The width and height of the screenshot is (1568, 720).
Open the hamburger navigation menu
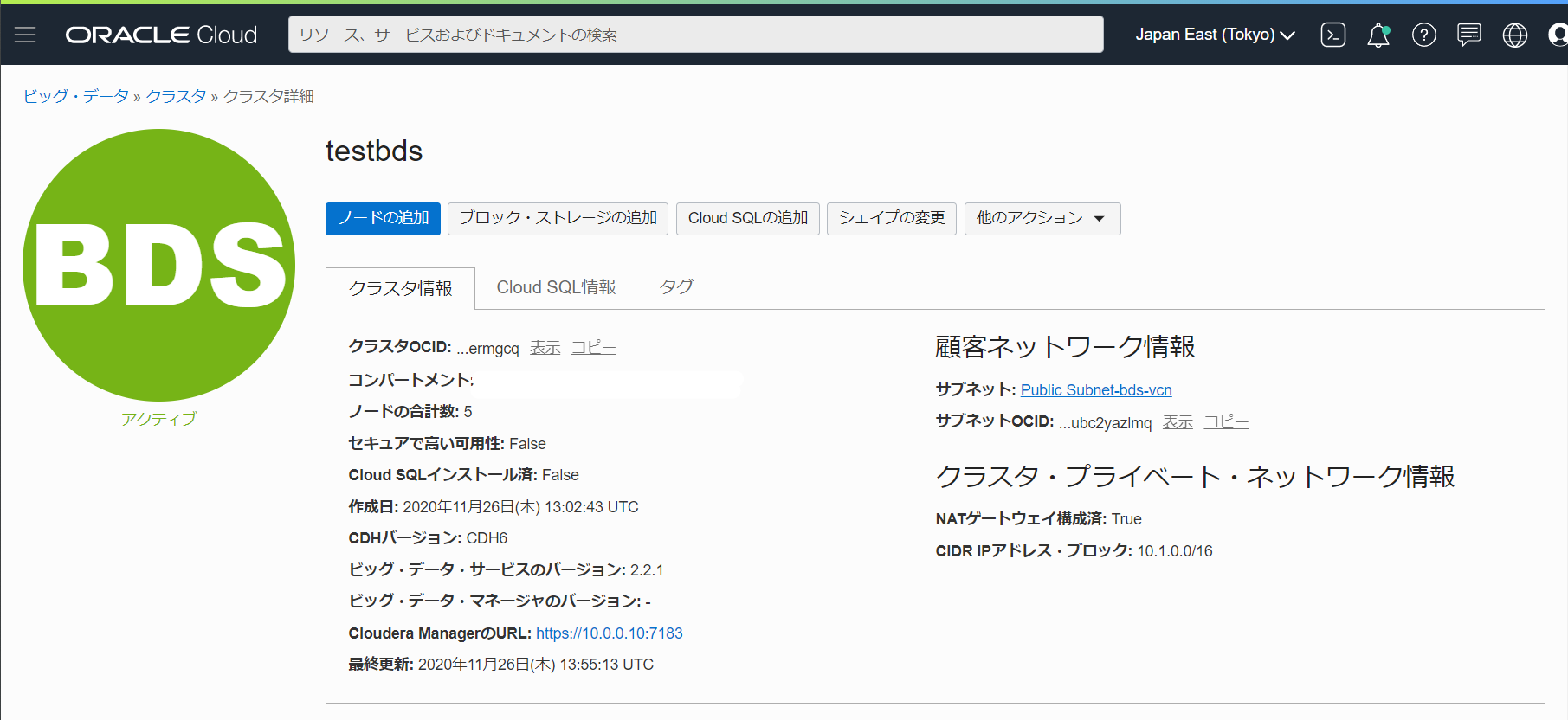(x=25, y=35)
